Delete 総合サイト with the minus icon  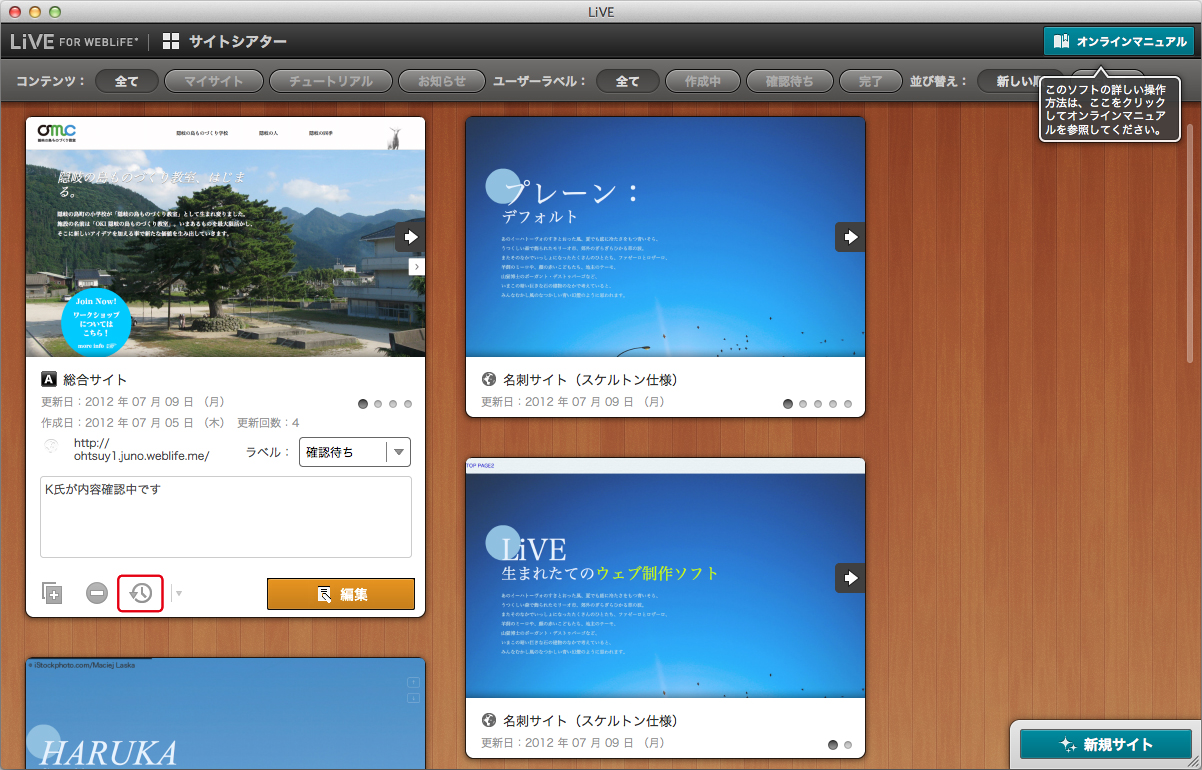click(97, 593)
